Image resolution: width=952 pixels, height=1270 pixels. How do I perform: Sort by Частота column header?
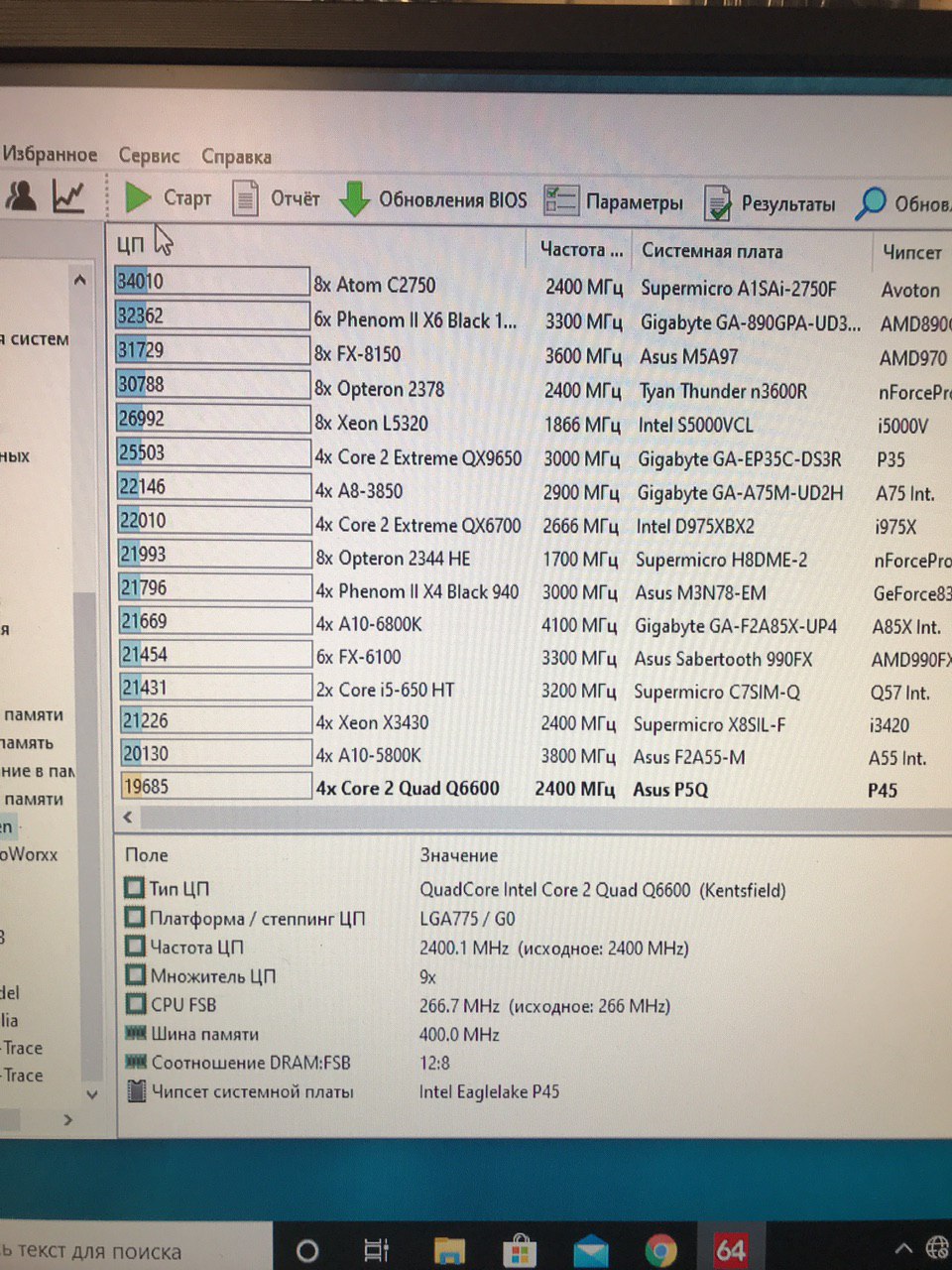pos(581,249)
